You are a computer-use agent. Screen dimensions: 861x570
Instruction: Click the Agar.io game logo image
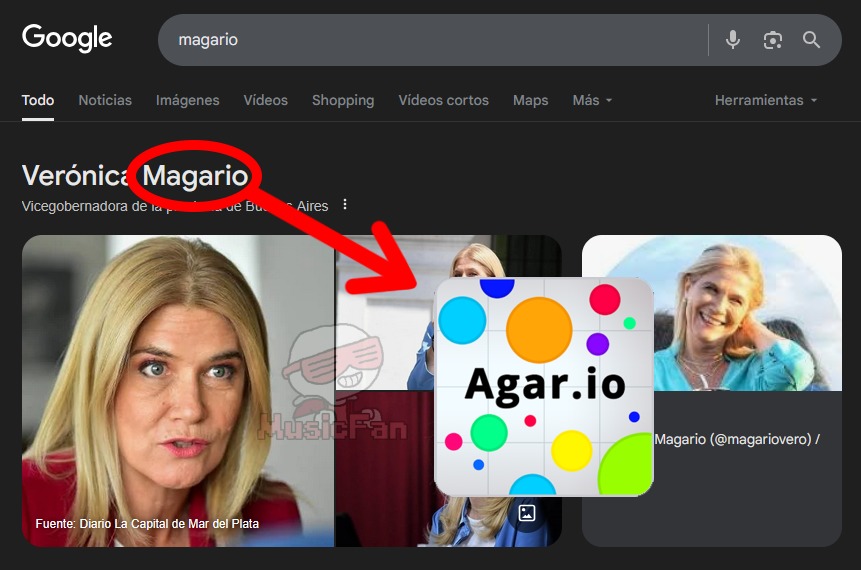point(544,387)
